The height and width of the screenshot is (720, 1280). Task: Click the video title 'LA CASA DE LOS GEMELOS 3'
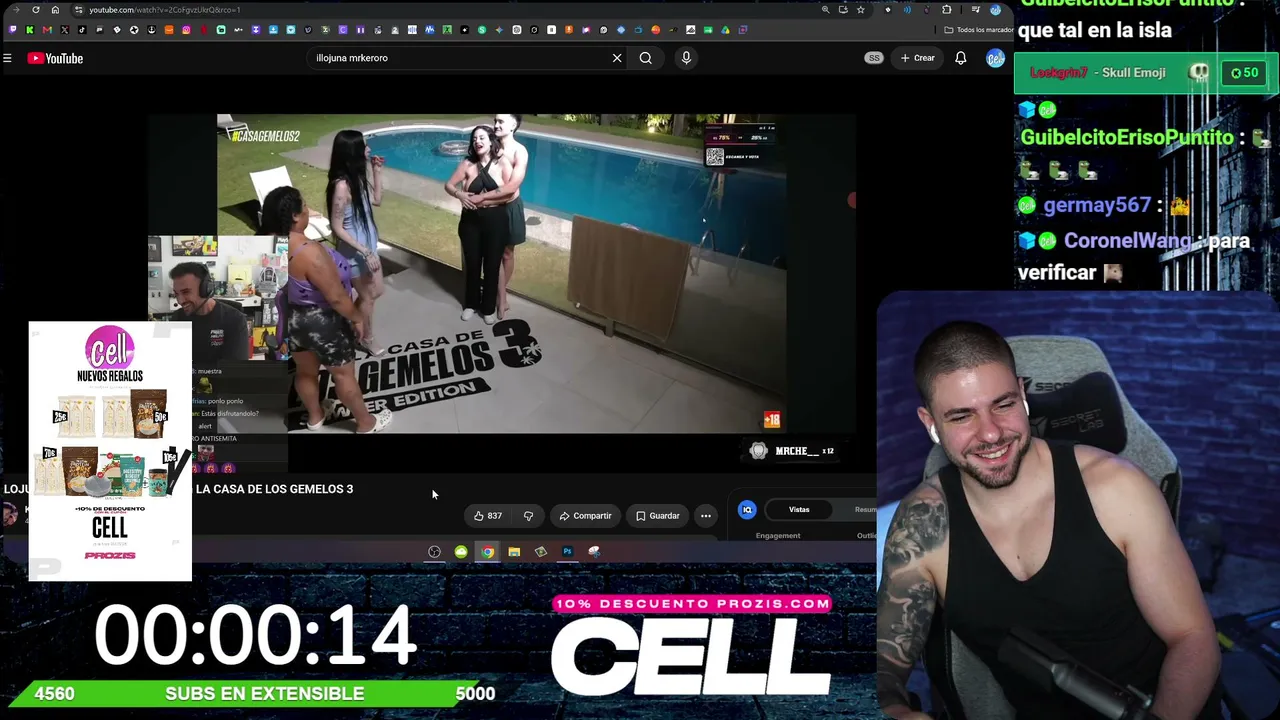coord(274,489)
